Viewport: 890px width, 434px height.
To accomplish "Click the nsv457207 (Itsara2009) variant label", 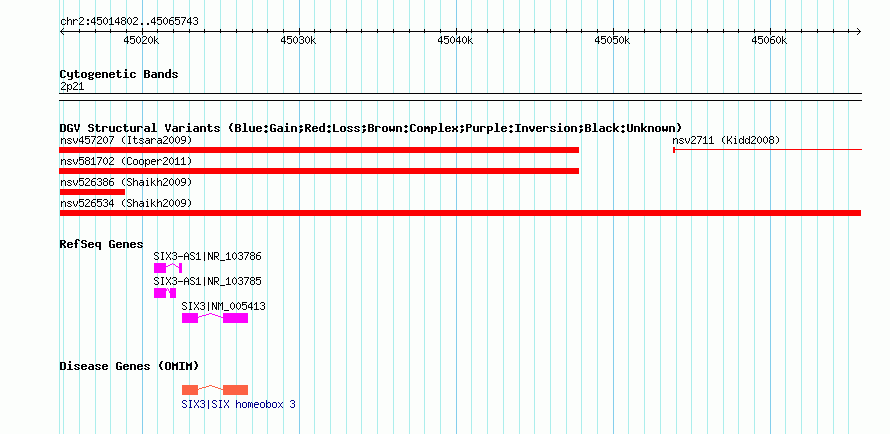I will coord(126,140).
